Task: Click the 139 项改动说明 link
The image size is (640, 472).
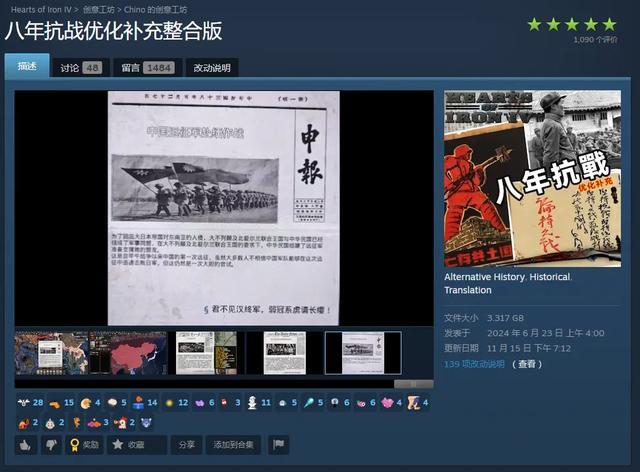Action: tap(474, 364)
